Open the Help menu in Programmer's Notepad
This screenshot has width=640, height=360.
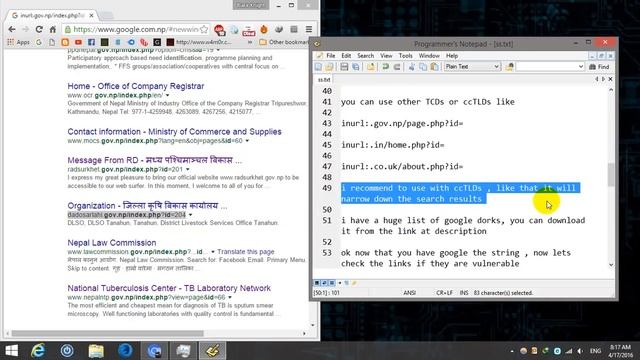coord(452,56)
